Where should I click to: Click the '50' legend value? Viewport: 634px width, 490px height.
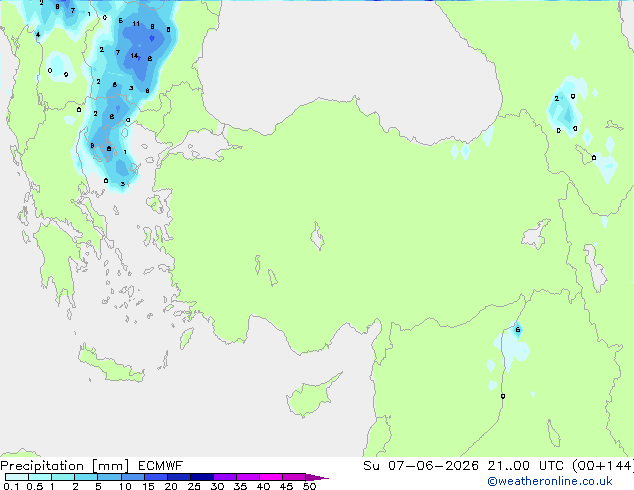(309, 486)
